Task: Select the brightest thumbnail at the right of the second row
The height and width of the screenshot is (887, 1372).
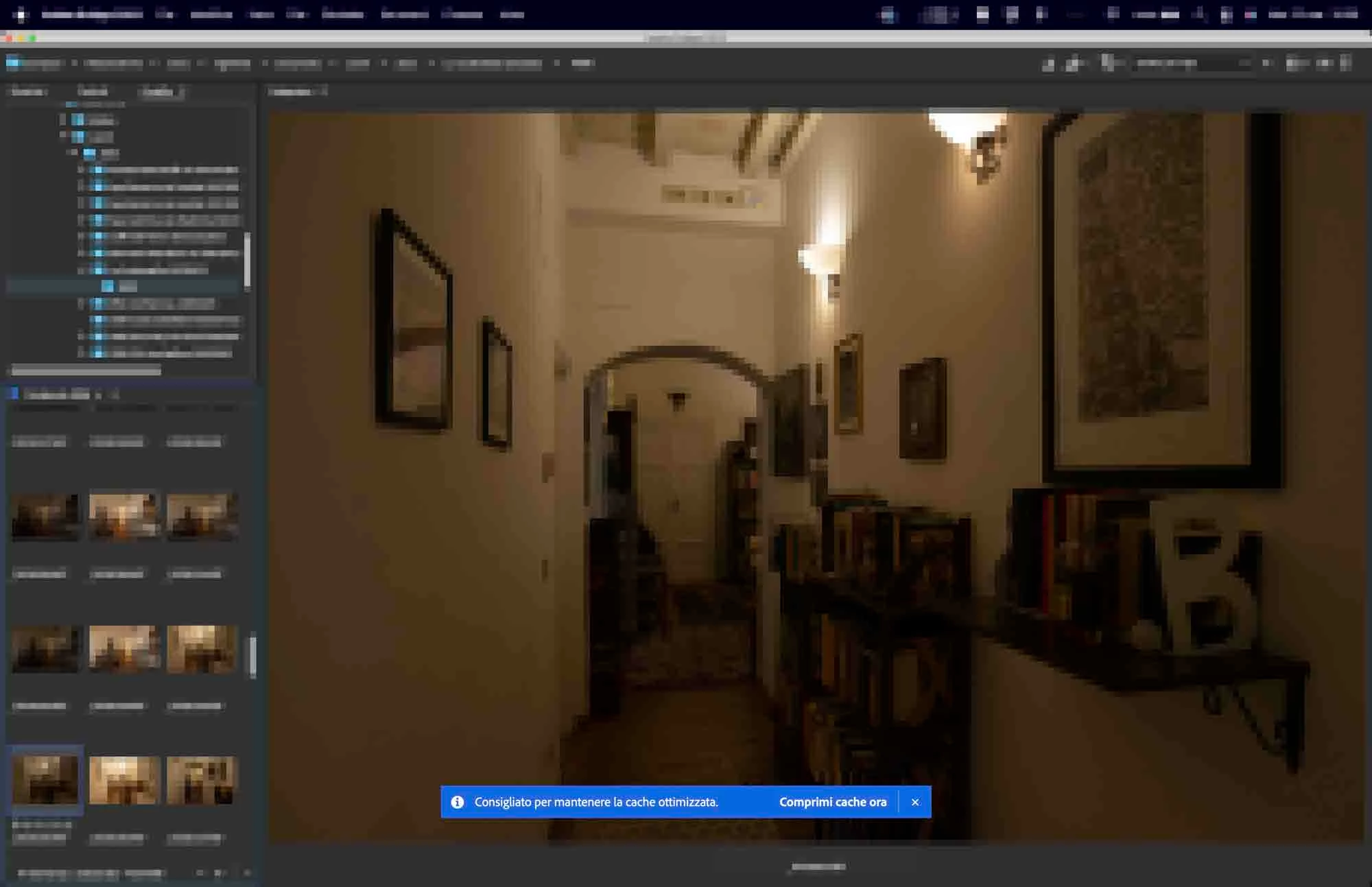Action: coord(201,648)
